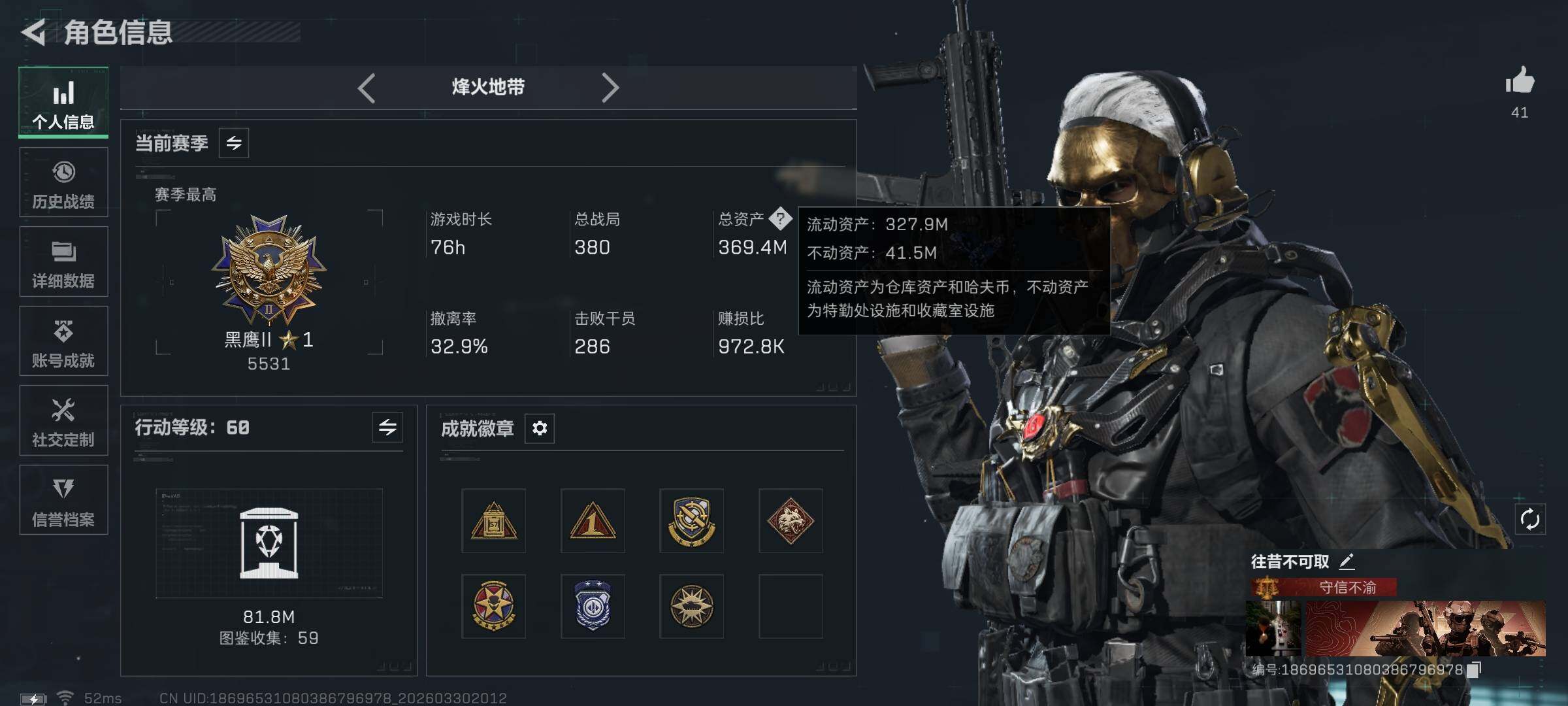Open the 信誉档案 tab
1568x706 pixels.
(63, 500)
